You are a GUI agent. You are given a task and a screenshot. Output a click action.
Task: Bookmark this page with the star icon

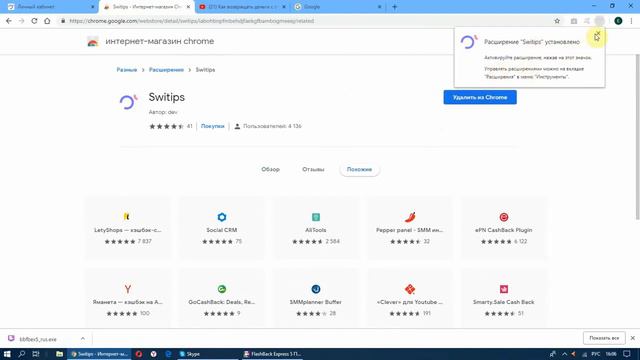click(557, 21)
